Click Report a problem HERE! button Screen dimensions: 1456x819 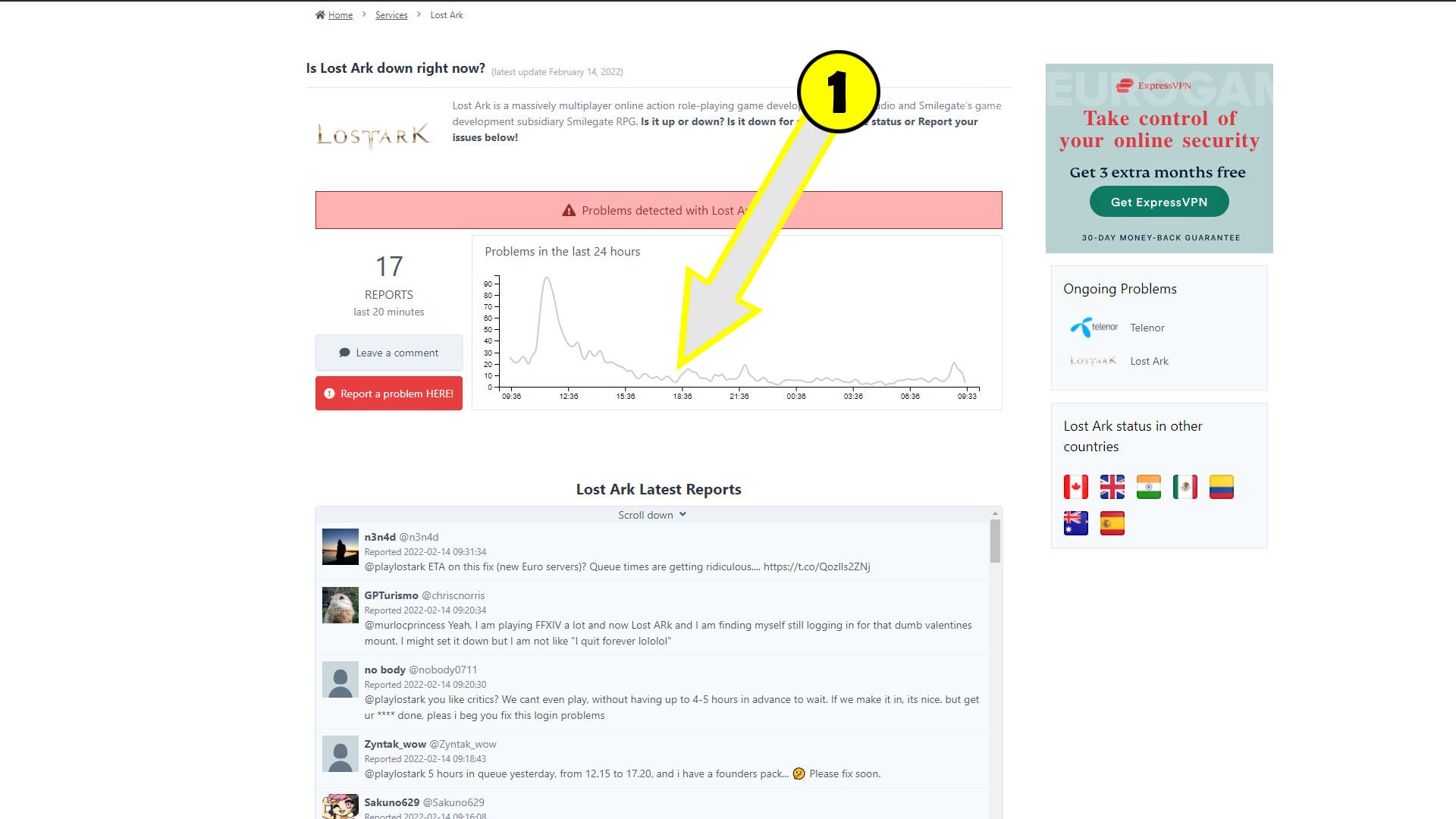(x=389, y=394)
